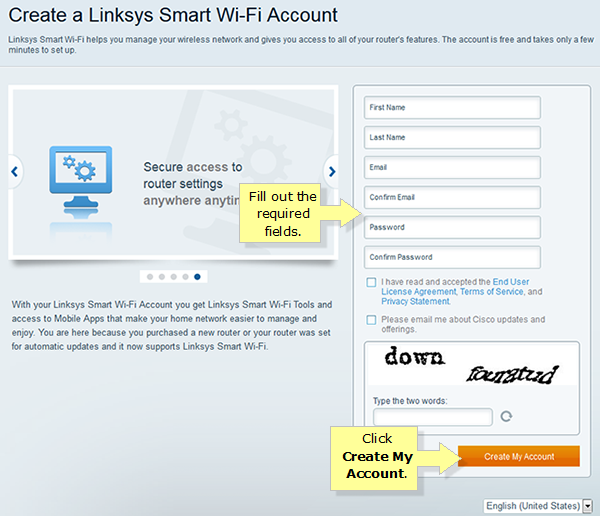Open the Privacy Statement link
Screen dimensions: 600x516
(x=416, y=302)
